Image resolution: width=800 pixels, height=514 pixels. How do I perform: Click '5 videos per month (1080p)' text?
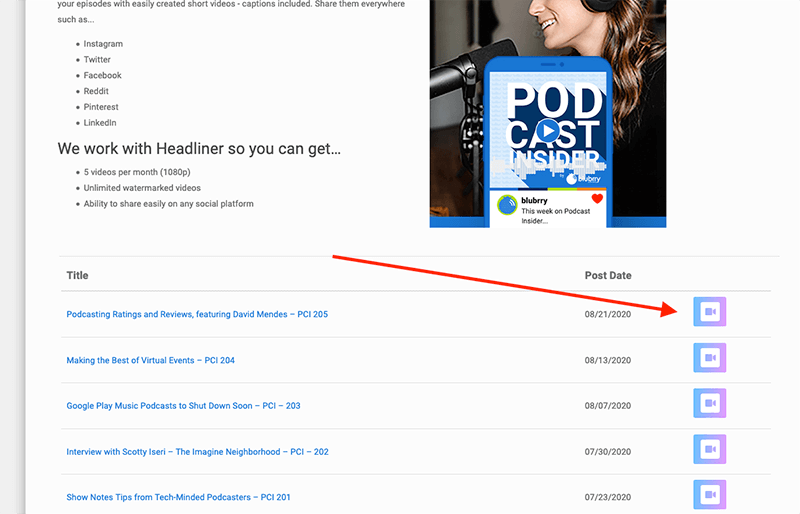[x=137, y=172]
